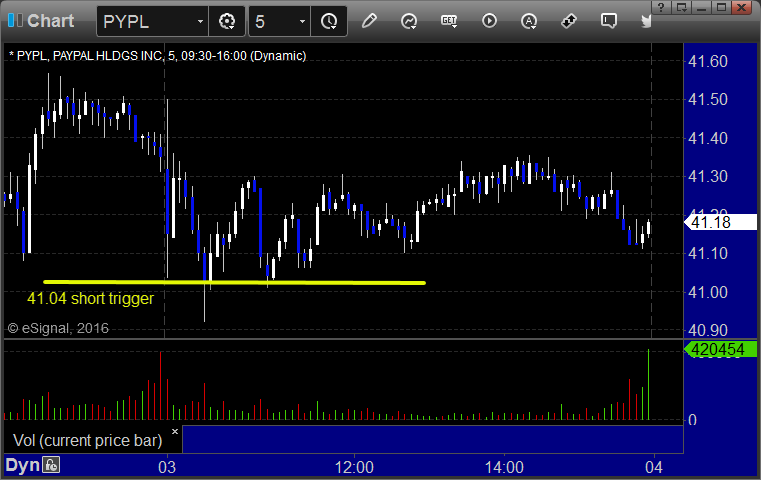Click the 41.00 price scale label

click(x=708, y=292)
